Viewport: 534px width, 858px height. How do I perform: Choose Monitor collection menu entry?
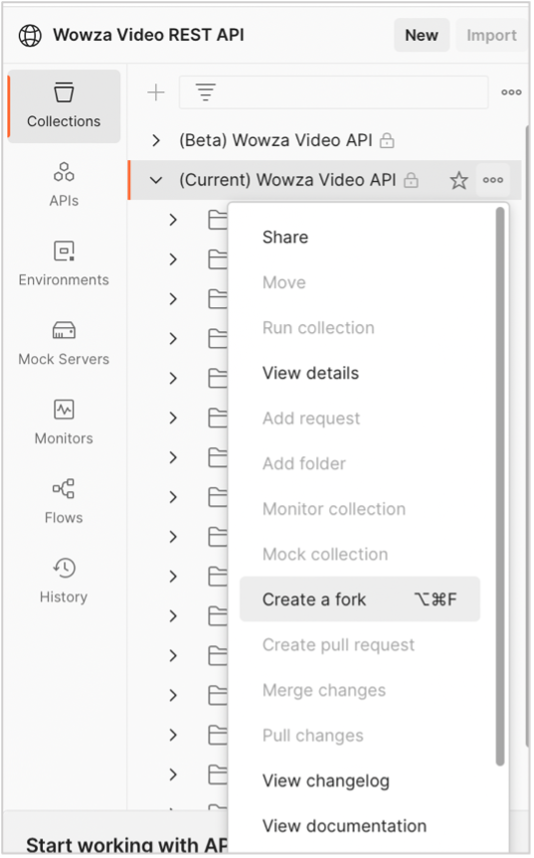(334, 509)
